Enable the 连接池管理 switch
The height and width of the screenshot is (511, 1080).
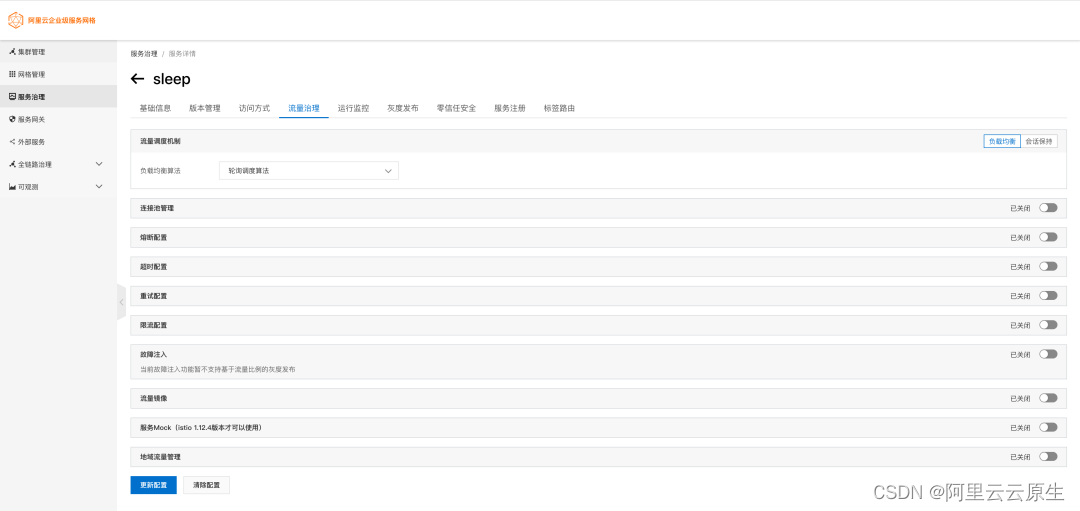tap(1048, 207)
